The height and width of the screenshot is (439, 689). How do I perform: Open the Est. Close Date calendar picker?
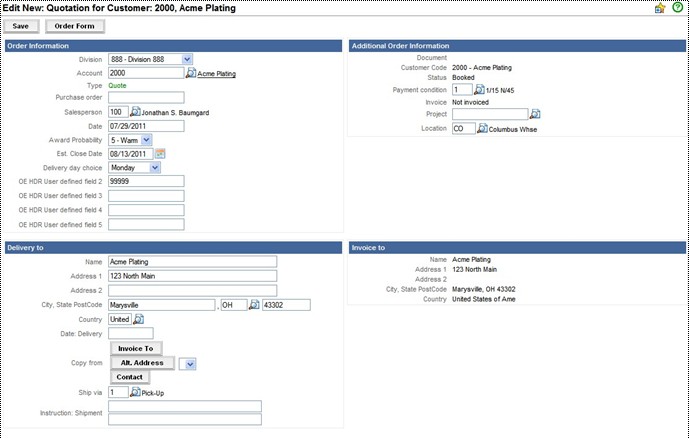point(159,154)
